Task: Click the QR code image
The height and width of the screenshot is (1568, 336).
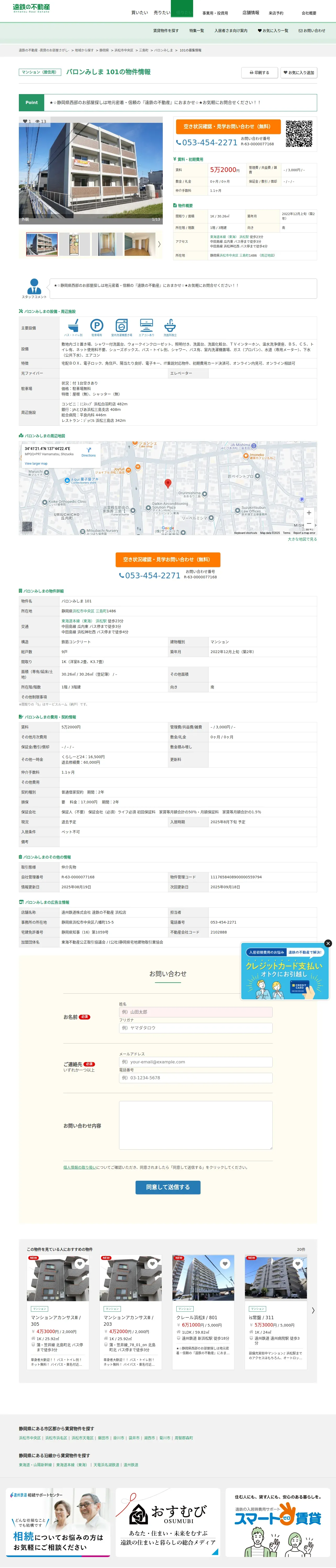Action: pyautogui.click(x=299, y=134)
